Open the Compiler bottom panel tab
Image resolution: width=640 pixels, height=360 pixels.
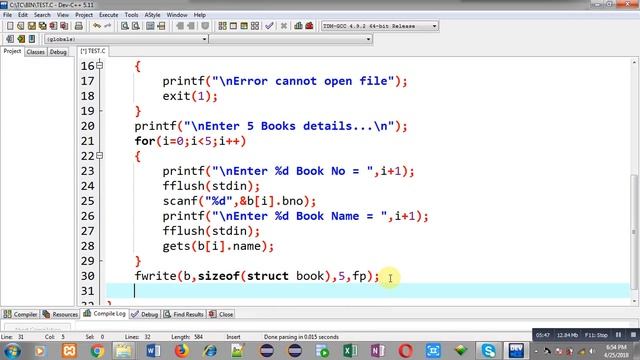[20, 314]
